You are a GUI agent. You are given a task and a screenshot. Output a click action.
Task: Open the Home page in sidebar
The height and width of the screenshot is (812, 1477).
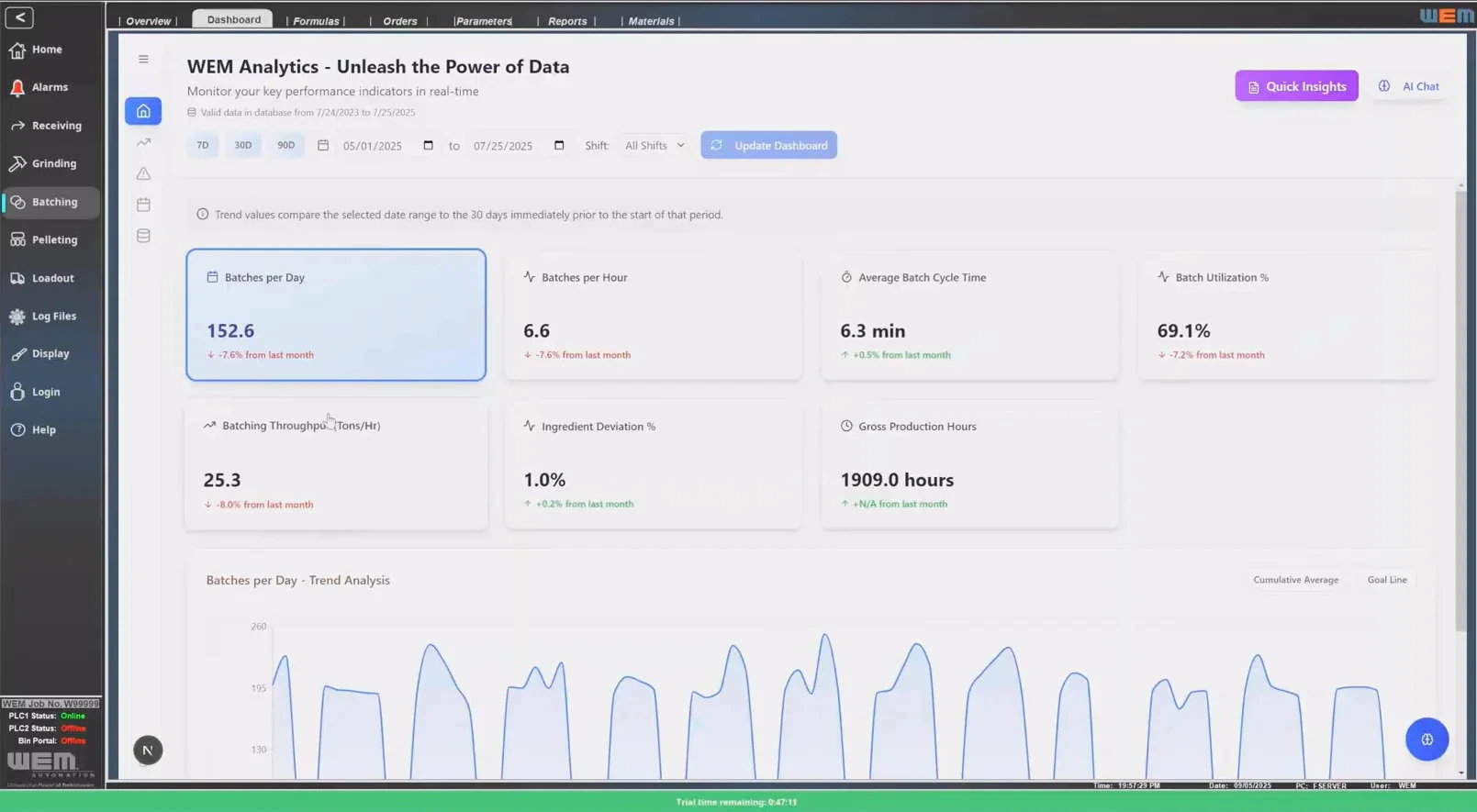37,50
